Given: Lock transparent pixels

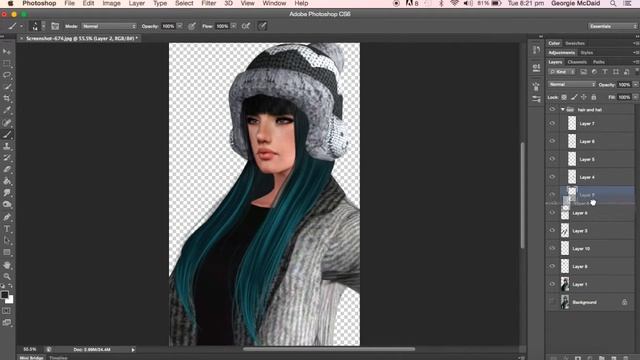Looking at the screenshot, I should click(564, 97).
